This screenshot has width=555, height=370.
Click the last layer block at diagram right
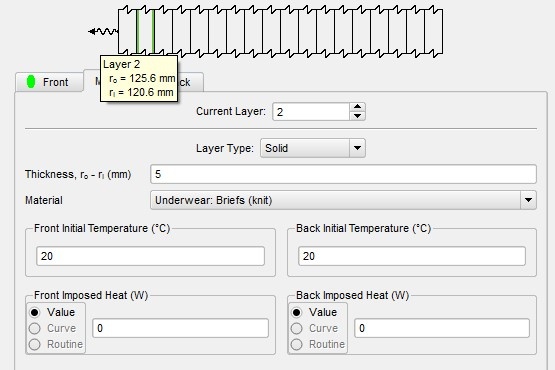[x=434, y=31]
